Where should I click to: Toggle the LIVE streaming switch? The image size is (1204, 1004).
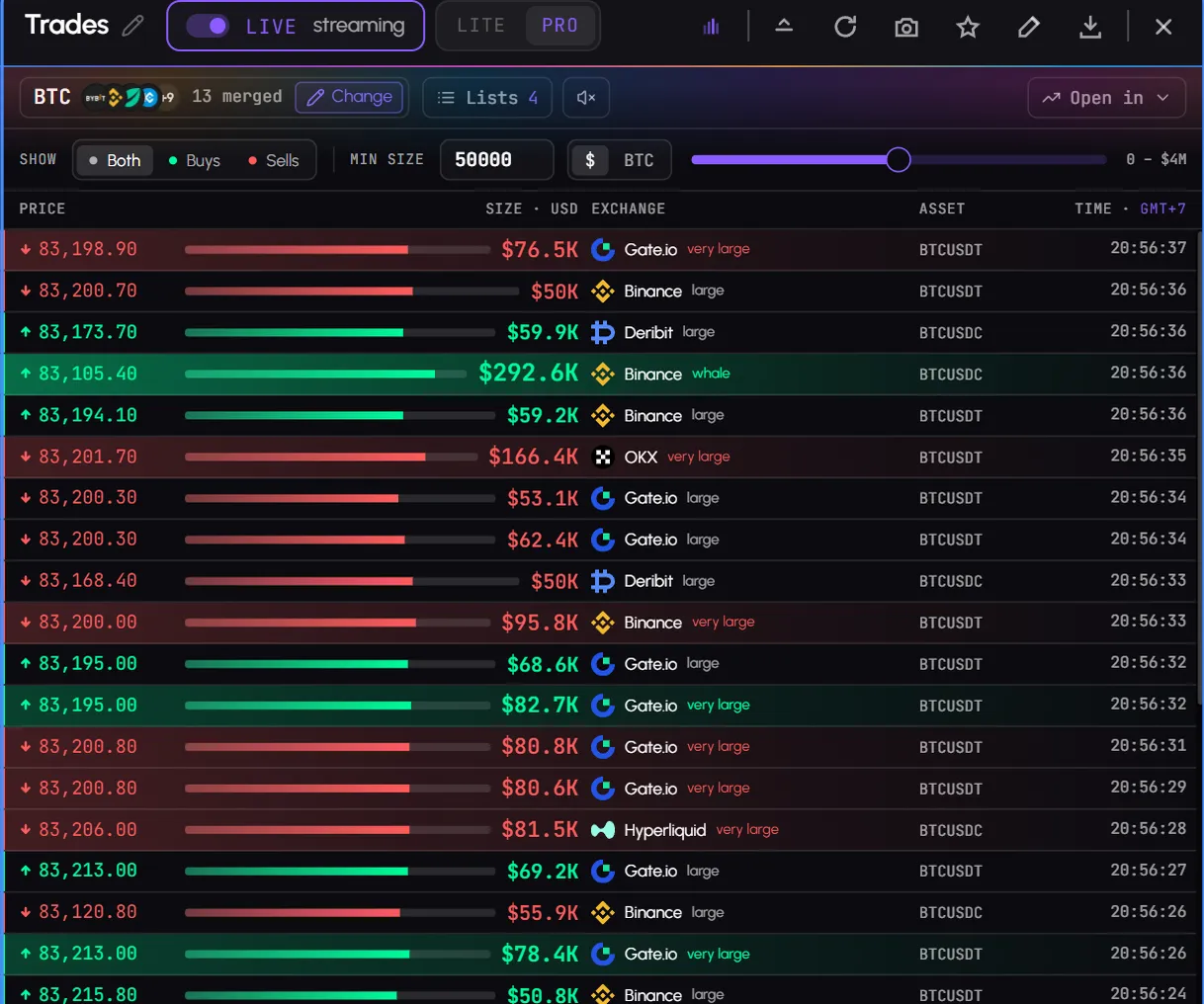208,26
